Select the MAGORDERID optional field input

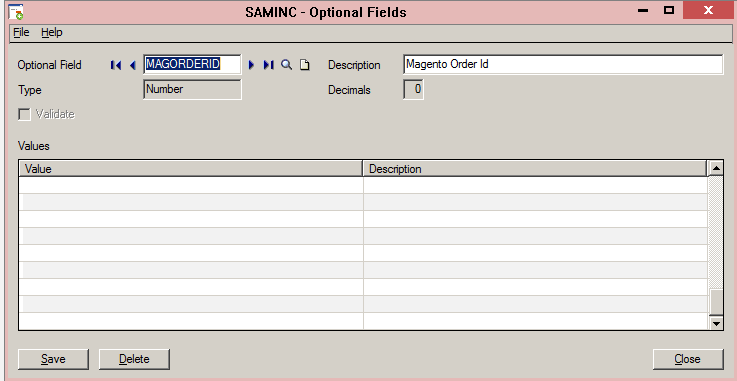pos(192,64)
